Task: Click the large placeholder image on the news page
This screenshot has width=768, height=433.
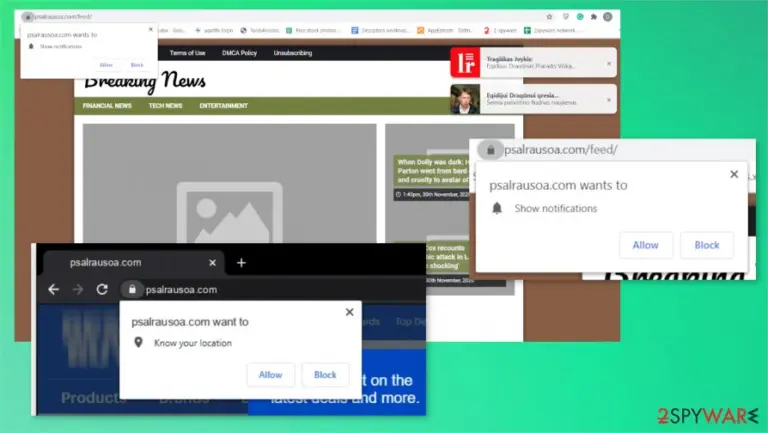Action: tap(230, 184)
